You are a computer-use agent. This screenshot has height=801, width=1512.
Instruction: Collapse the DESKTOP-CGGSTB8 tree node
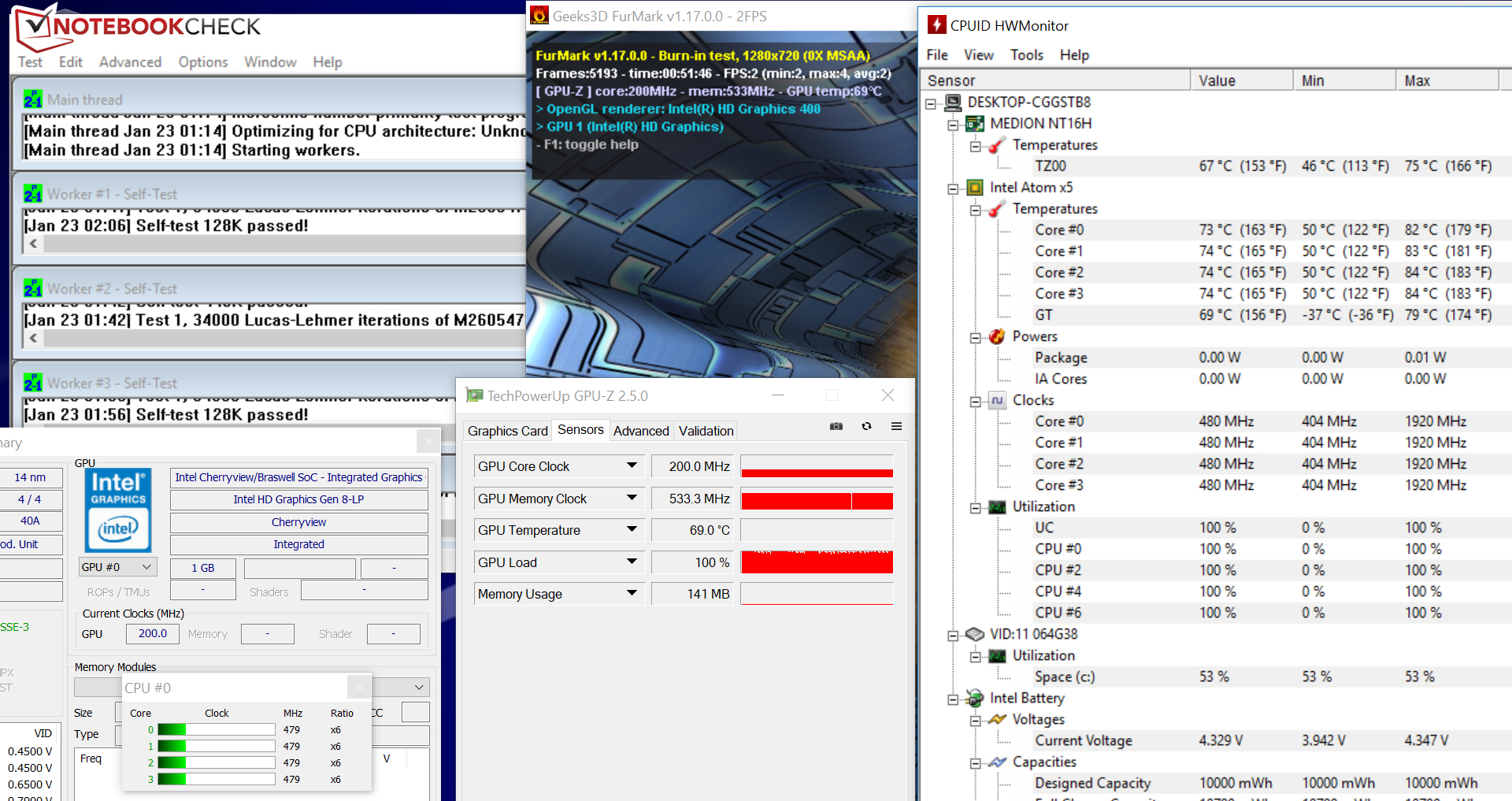click(931, 103)
